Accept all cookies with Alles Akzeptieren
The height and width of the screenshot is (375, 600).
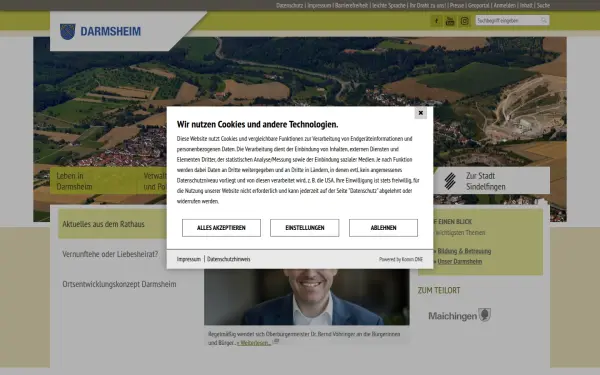(x=221, y=228)
